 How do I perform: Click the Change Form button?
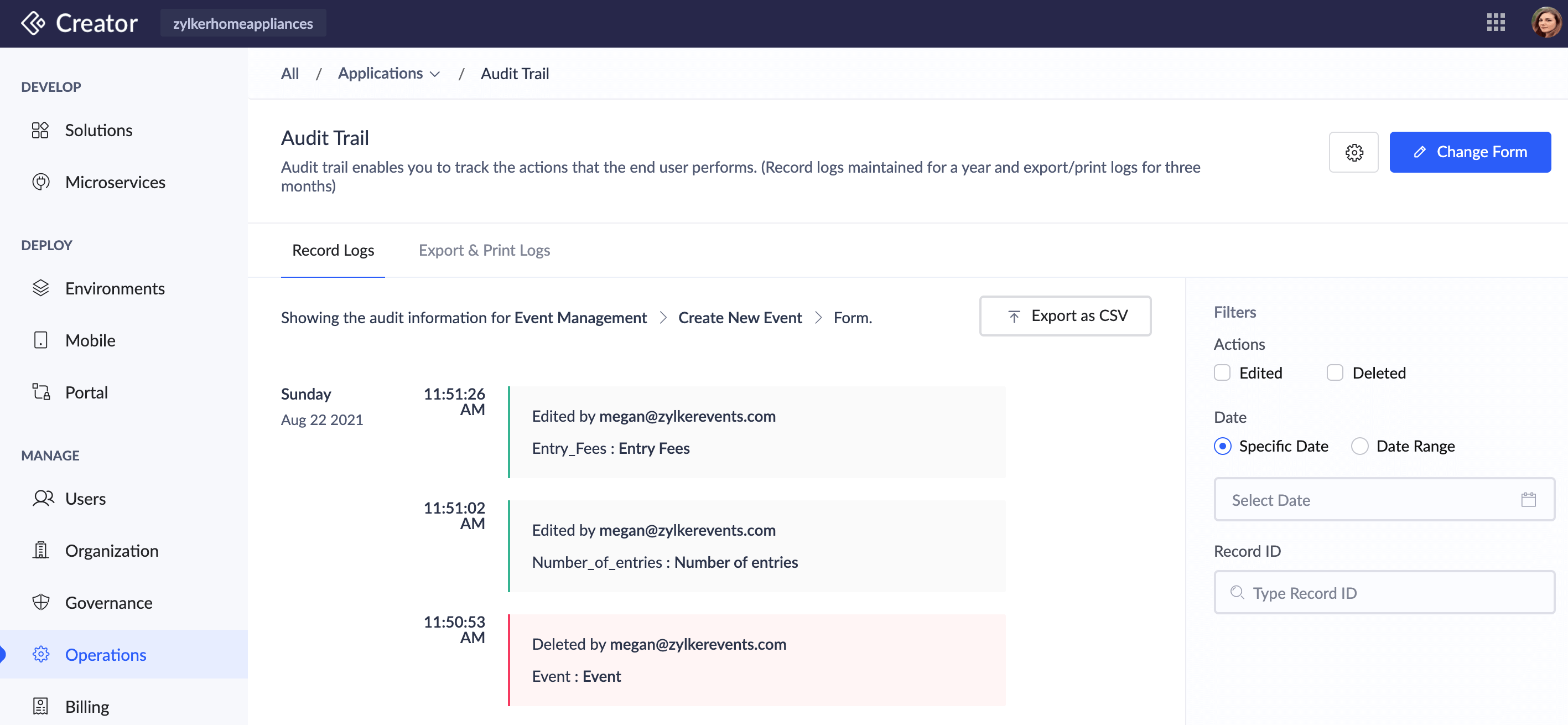click(x=1470, y=152)
